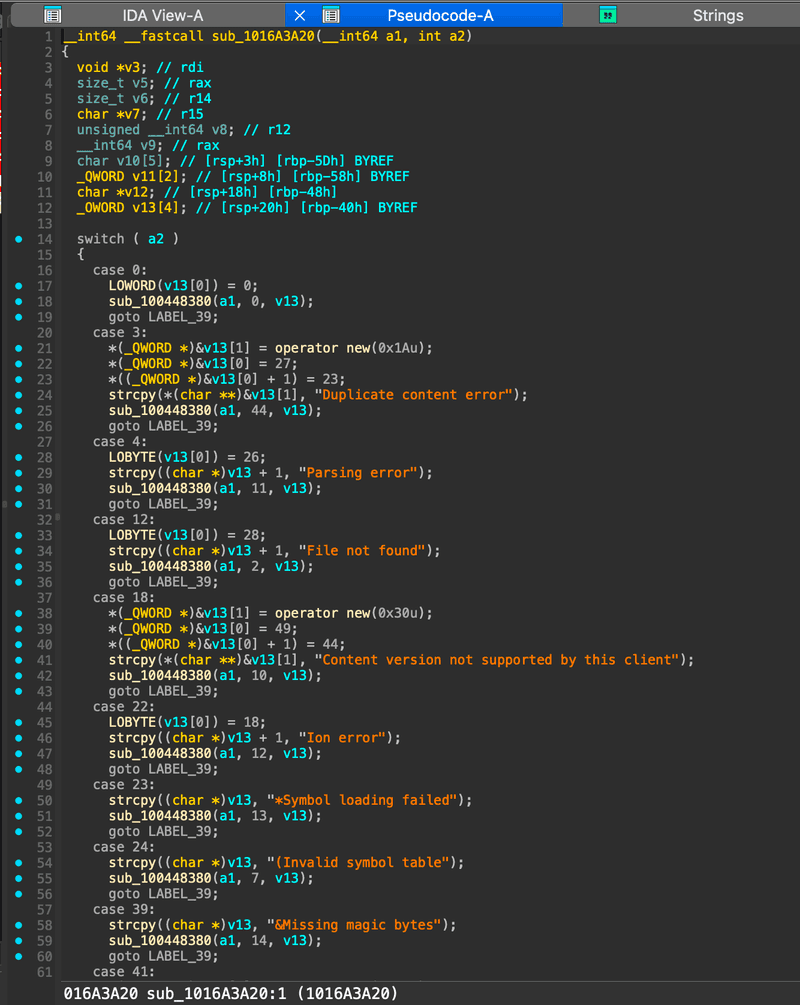
Task: Click "LOWORD(v13[0])" on line 17
Action: pyautogui.click(x=163, y=286)
